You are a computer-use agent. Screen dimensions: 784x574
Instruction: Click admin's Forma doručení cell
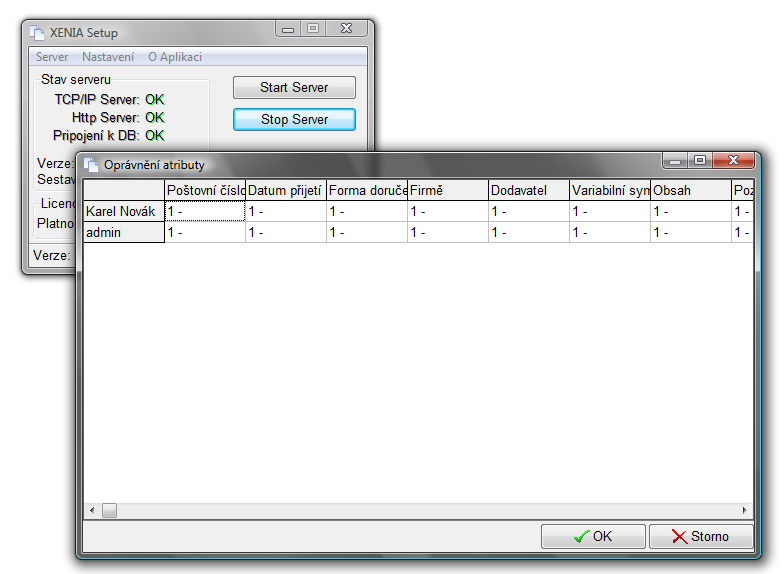pos(367,232)
